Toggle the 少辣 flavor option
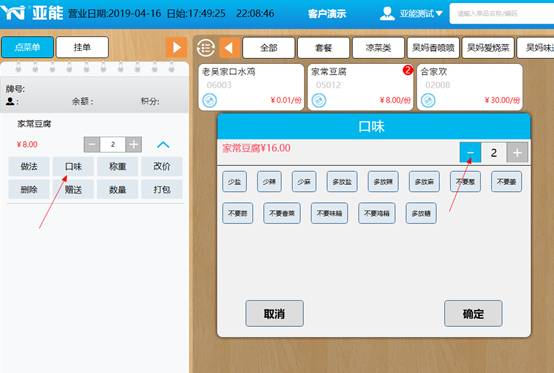 (x=269, y=182)
